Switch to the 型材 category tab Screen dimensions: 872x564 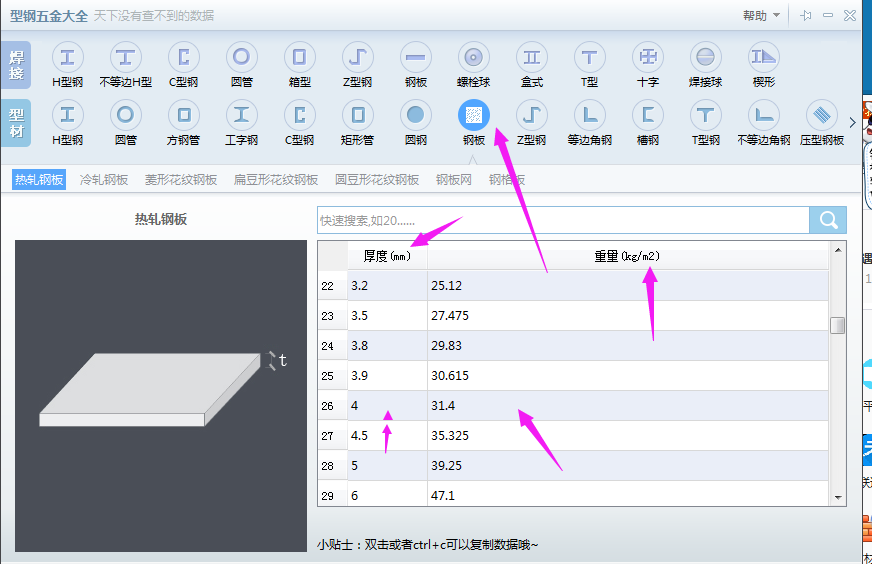[16, 123]
